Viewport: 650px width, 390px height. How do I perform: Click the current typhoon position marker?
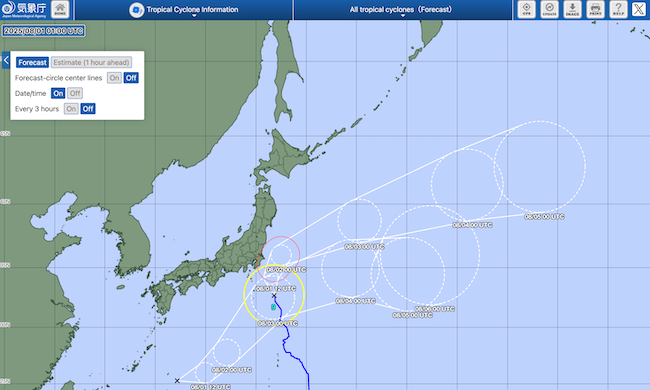click(273, 307)
